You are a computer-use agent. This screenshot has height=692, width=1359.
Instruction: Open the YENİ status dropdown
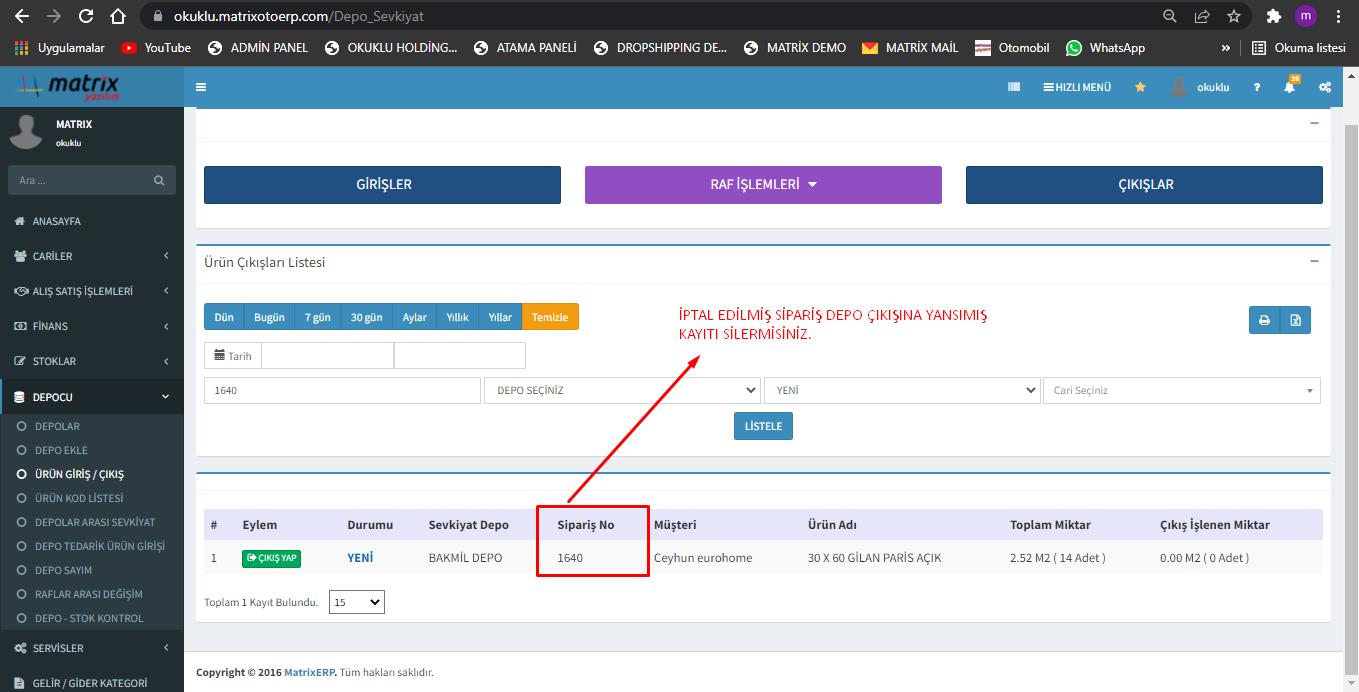(x=901, y=390)
